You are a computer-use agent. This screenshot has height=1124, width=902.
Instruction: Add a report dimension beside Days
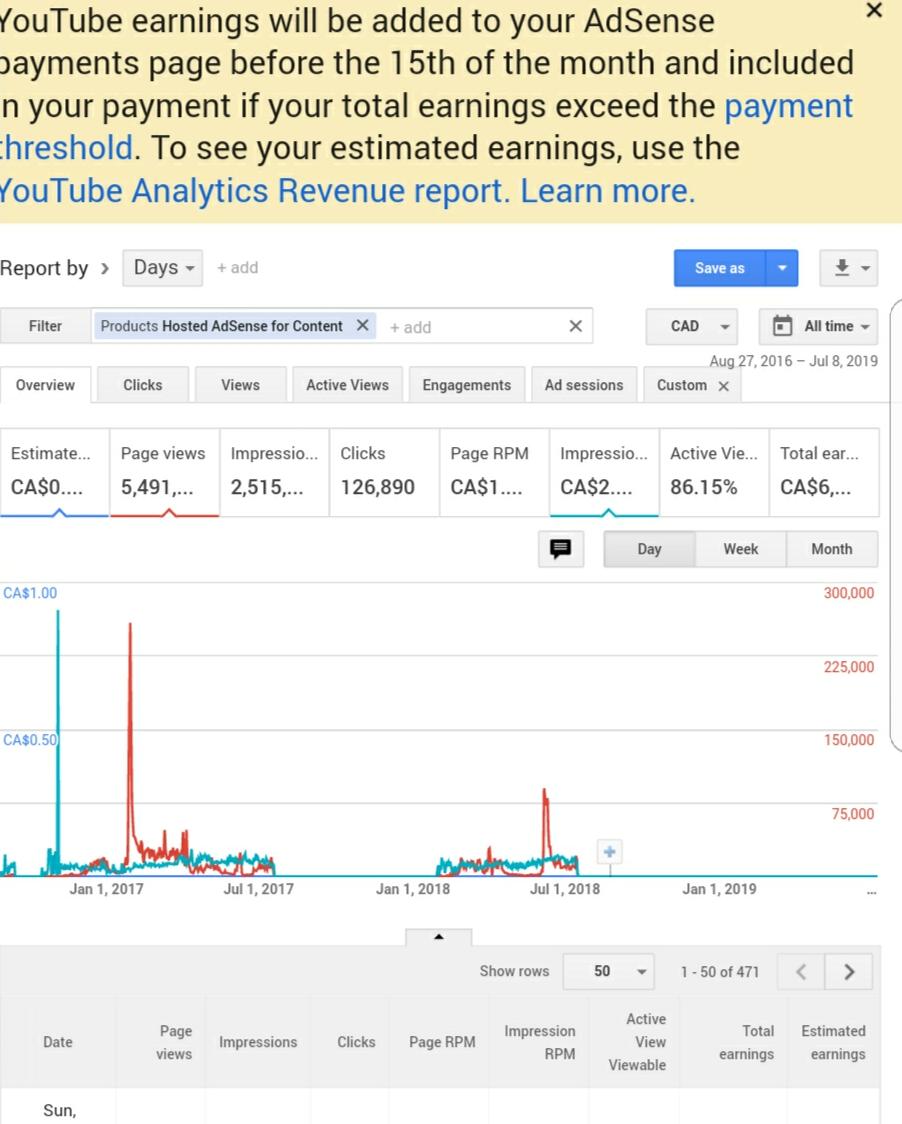(237, 268)
